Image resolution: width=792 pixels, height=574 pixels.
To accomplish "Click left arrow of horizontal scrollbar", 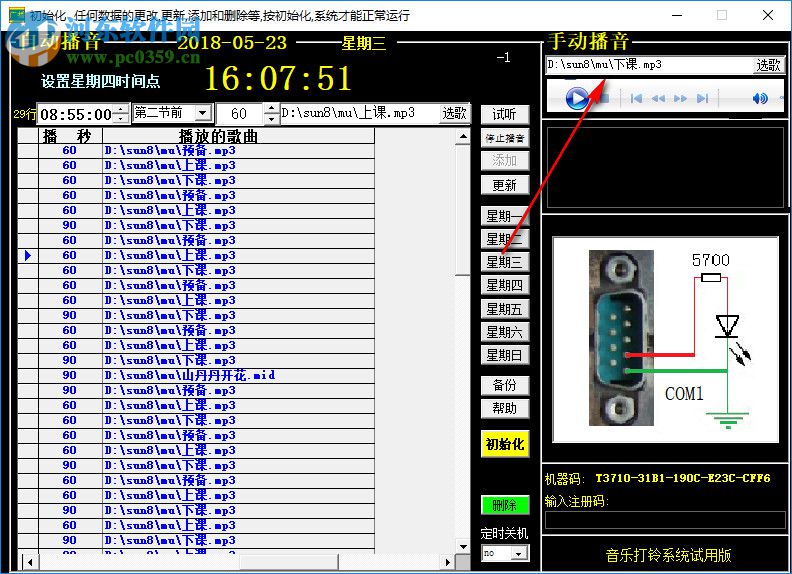I will 30,562.
